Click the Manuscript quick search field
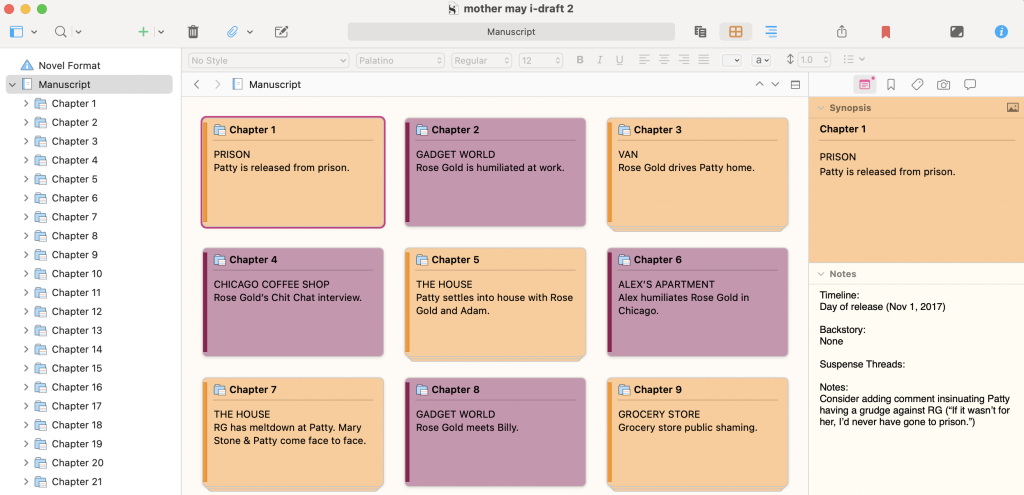1024x495 pixels. point(511,31)
